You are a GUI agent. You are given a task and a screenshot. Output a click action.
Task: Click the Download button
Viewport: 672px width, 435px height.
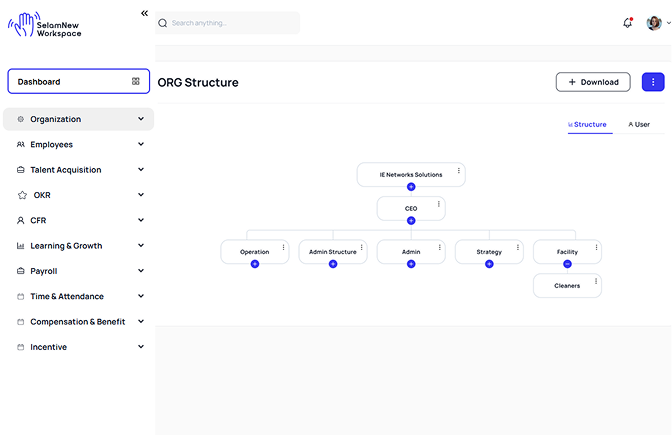point(593,82)
